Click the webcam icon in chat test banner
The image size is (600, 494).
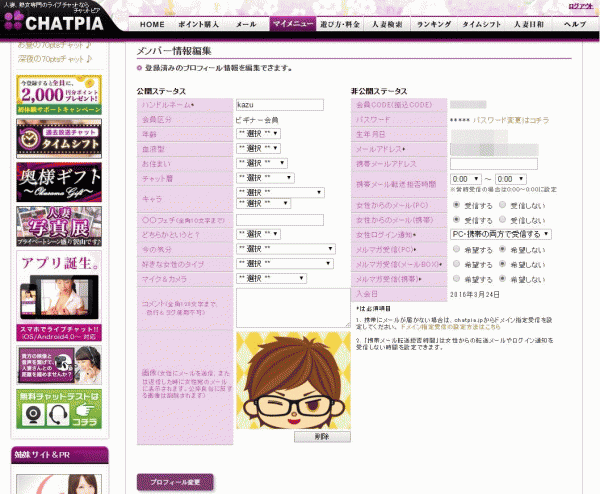coord(33,415)
